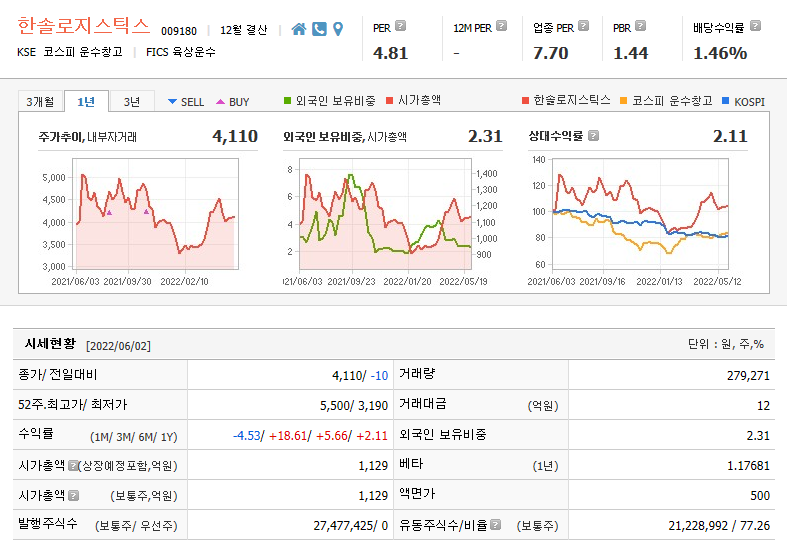The image size is (787, 550).
Task: Click the KSE 코스피 운수창고 label
Action: 70,52
